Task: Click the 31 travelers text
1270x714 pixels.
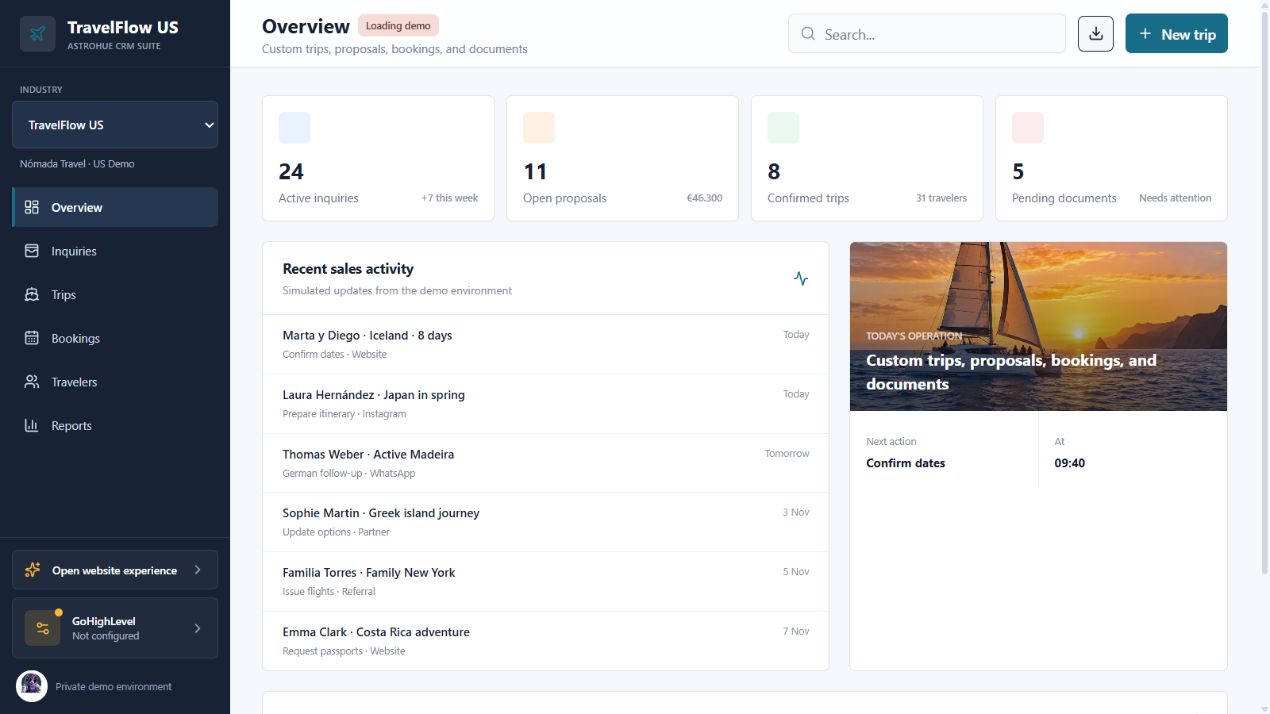Action: (941, 198)
